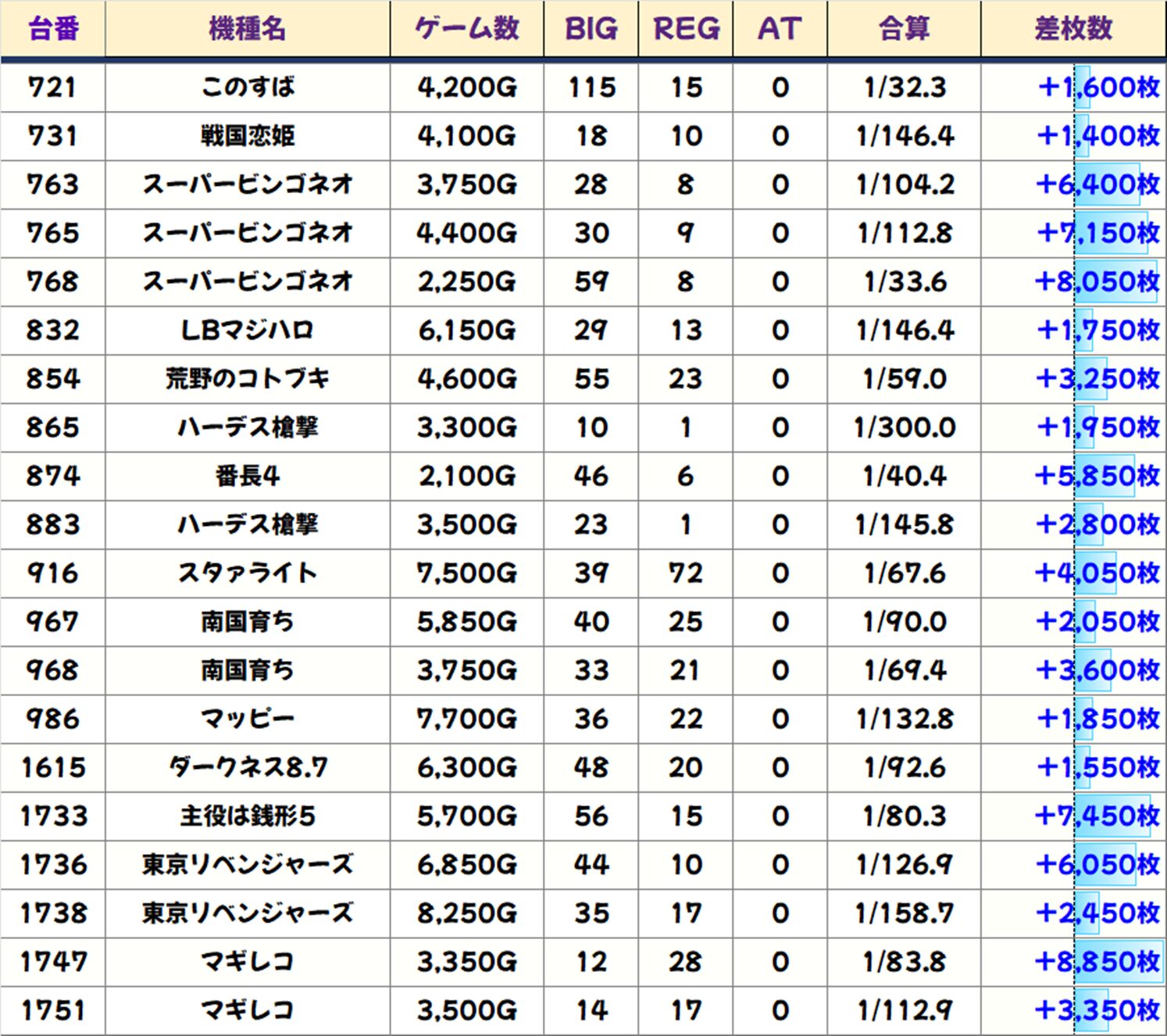
Task: Click the 台番 column header
Action: pyautogui.click(x=53, y=29)
